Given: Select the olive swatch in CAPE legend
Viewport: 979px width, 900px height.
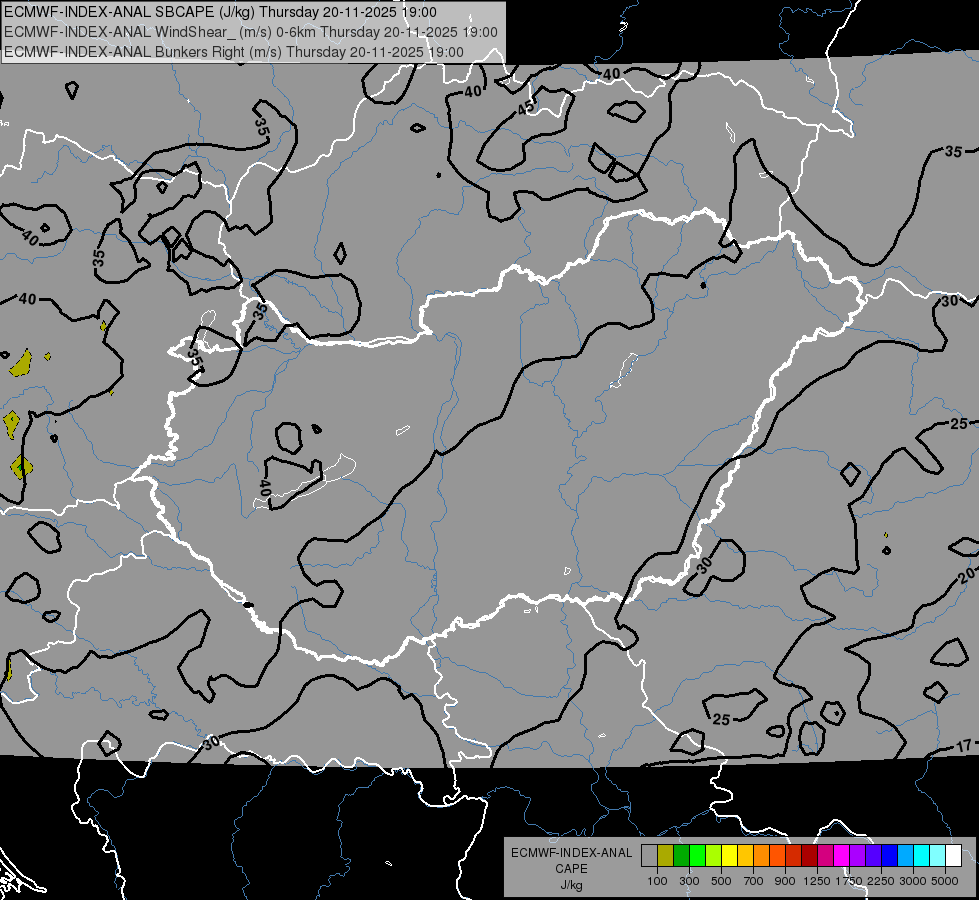Looking at the screenshot, I should coord(665,856).
